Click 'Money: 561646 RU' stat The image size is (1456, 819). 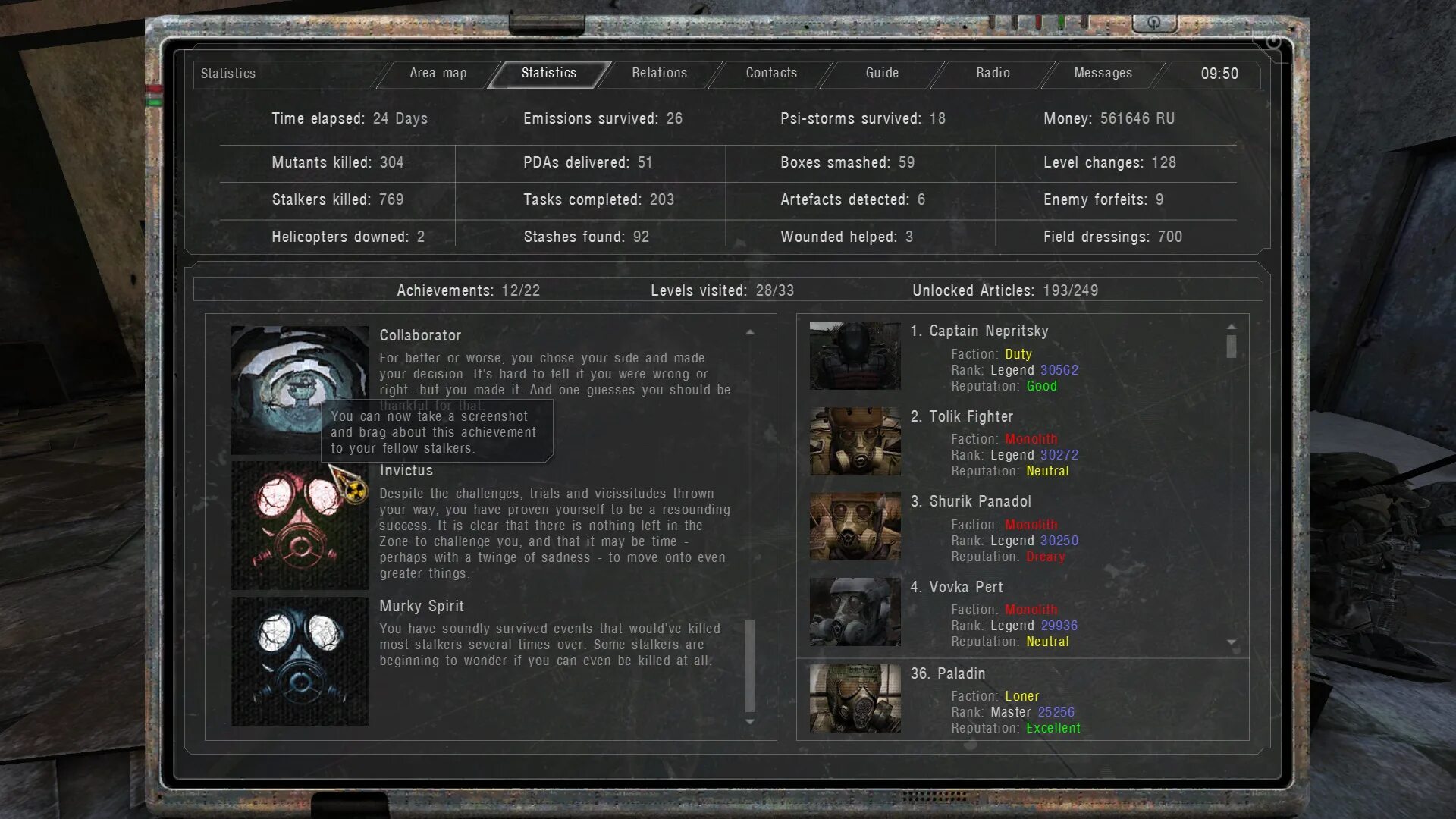(1109, 118)
